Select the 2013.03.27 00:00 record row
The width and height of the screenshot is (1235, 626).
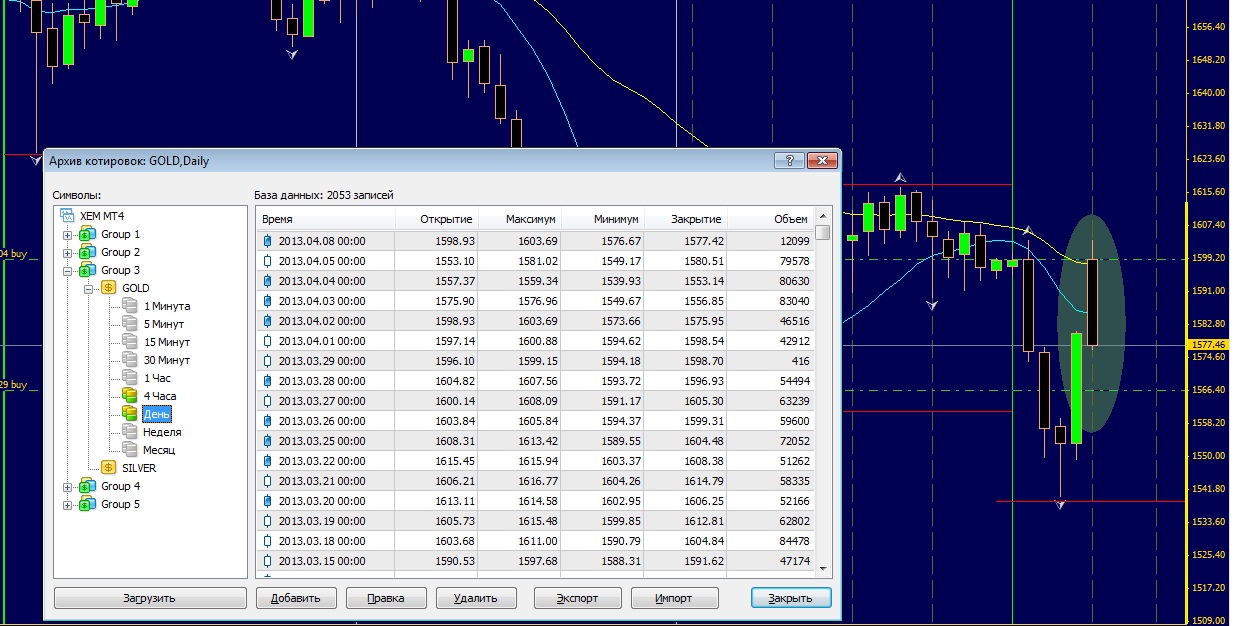(x=536, y=401)
